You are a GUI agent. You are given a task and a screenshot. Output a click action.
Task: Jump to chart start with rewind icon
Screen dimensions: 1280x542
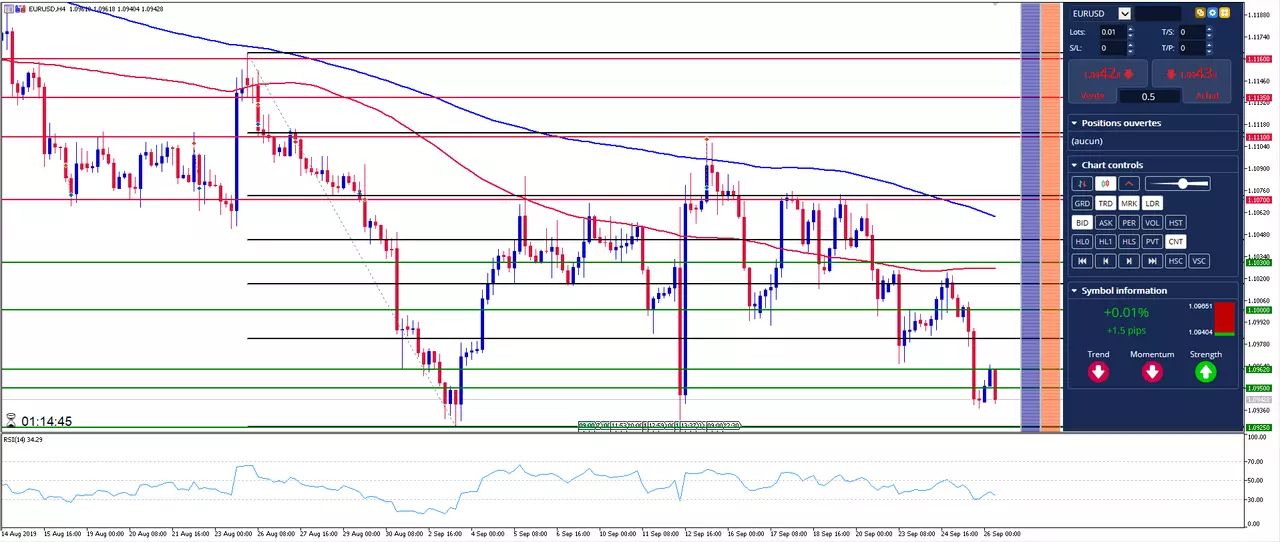(1082, 261)
